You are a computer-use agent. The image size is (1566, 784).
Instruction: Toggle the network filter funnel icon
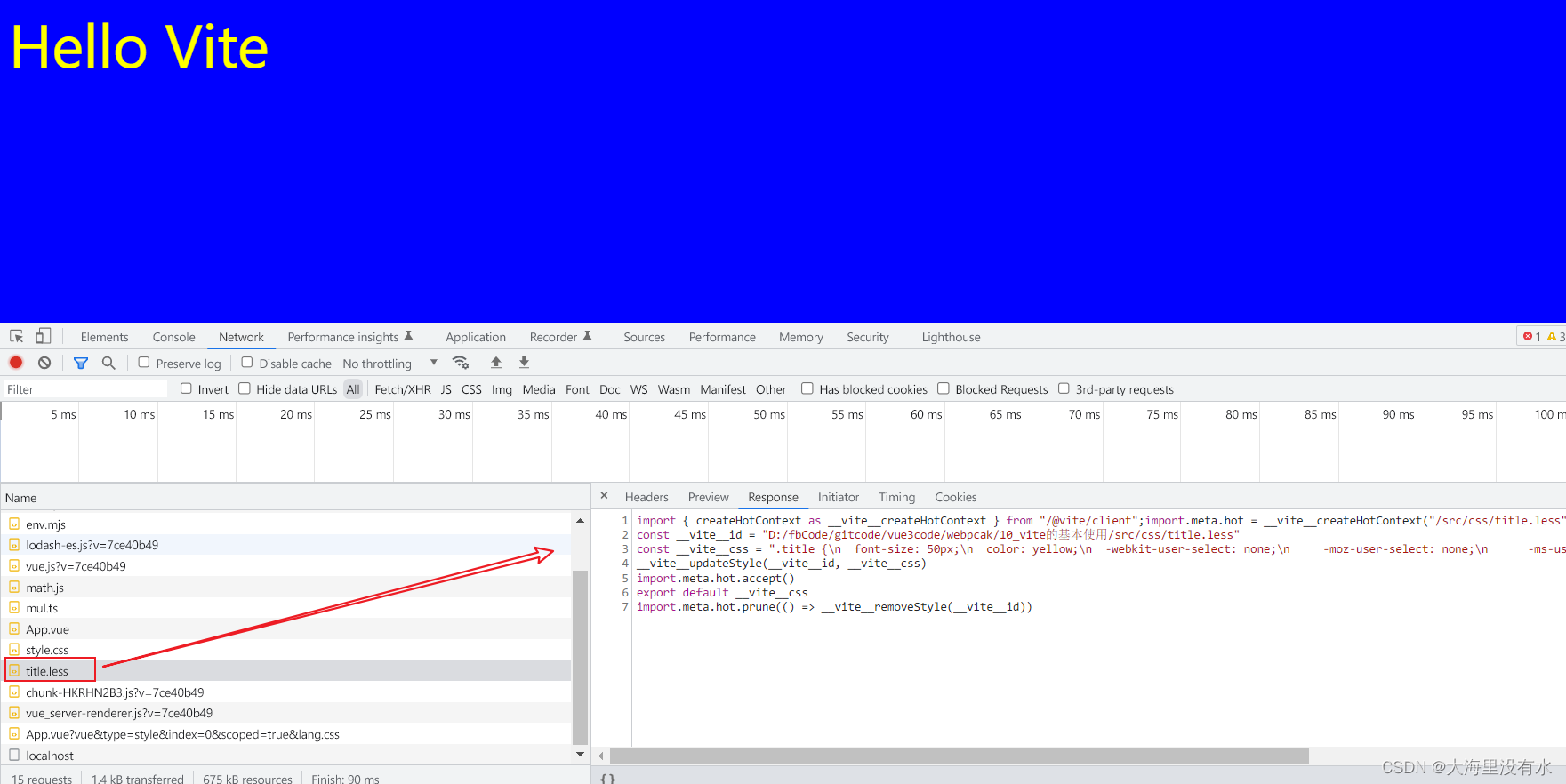tap(81, 363)
